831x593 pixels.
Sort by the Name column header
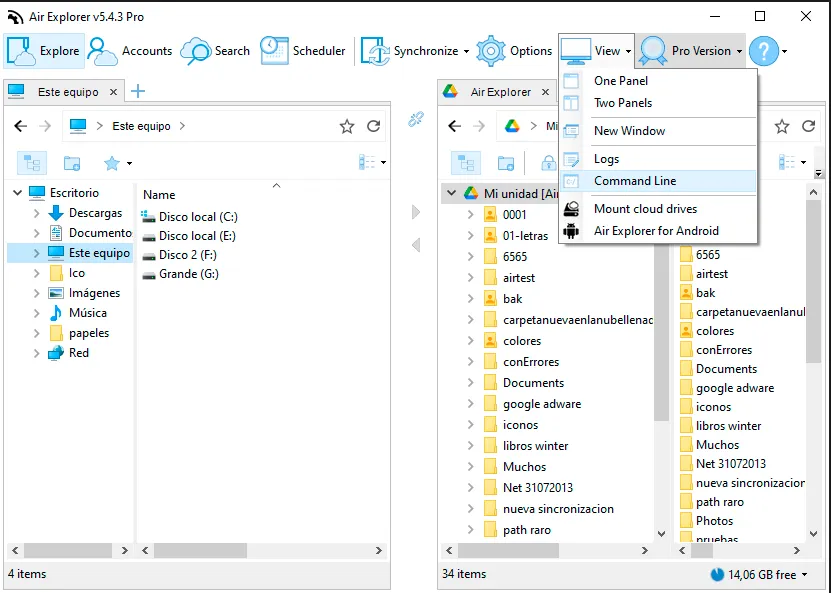159,195
